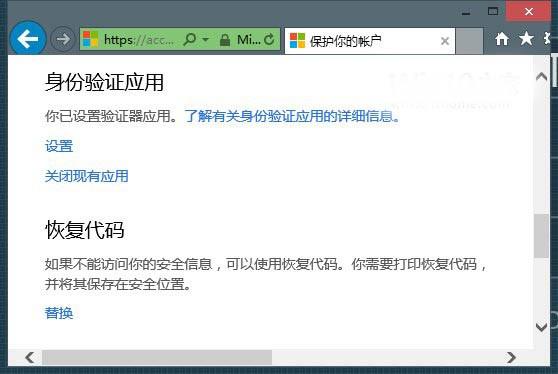Viewport: 558px width, 374px height.
Task: Open the address bar dropdown arrow
Action: point(205,39)
